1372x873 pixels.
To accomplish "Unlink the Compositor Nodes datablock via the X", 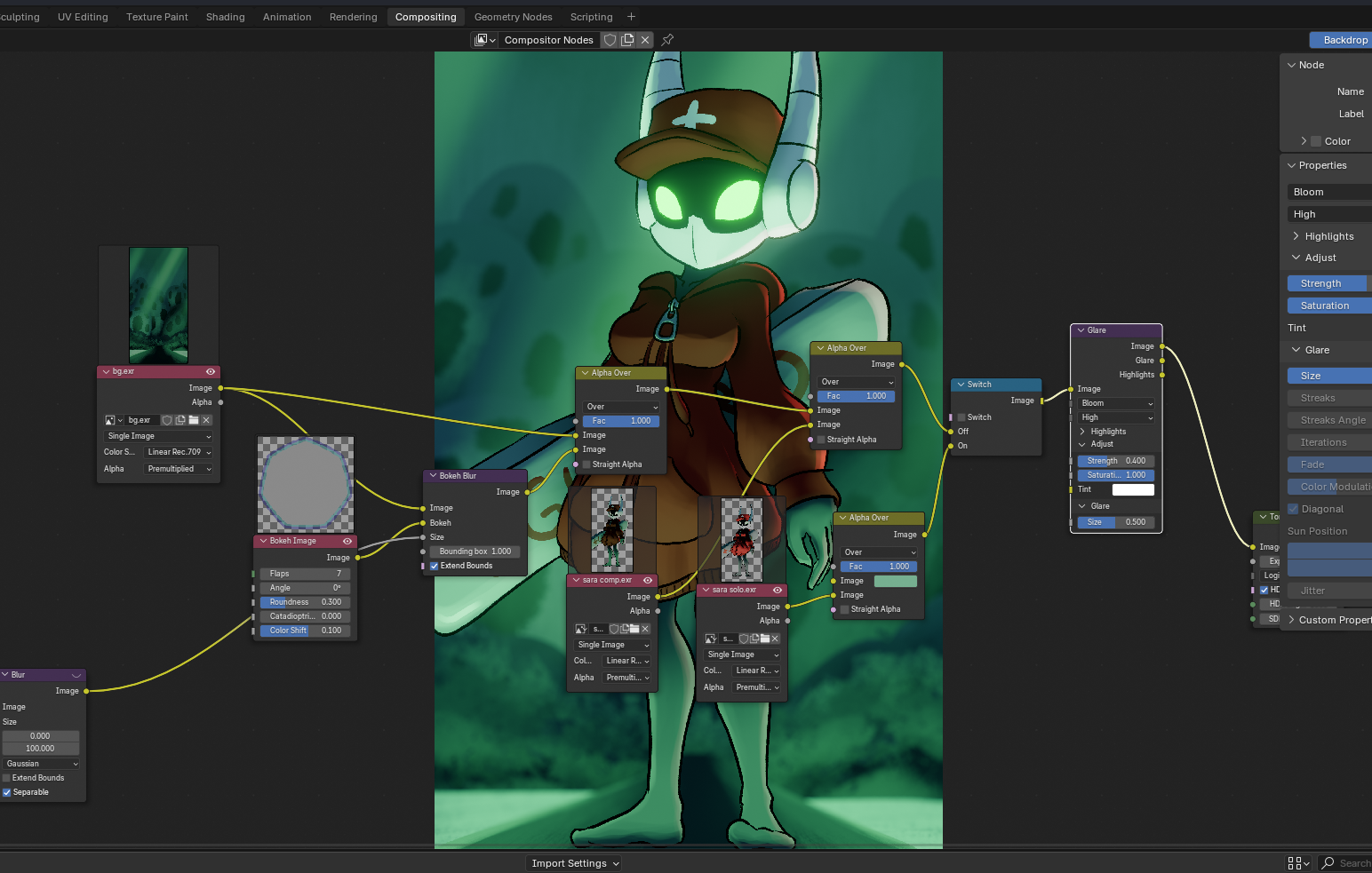I will point(645,40).
